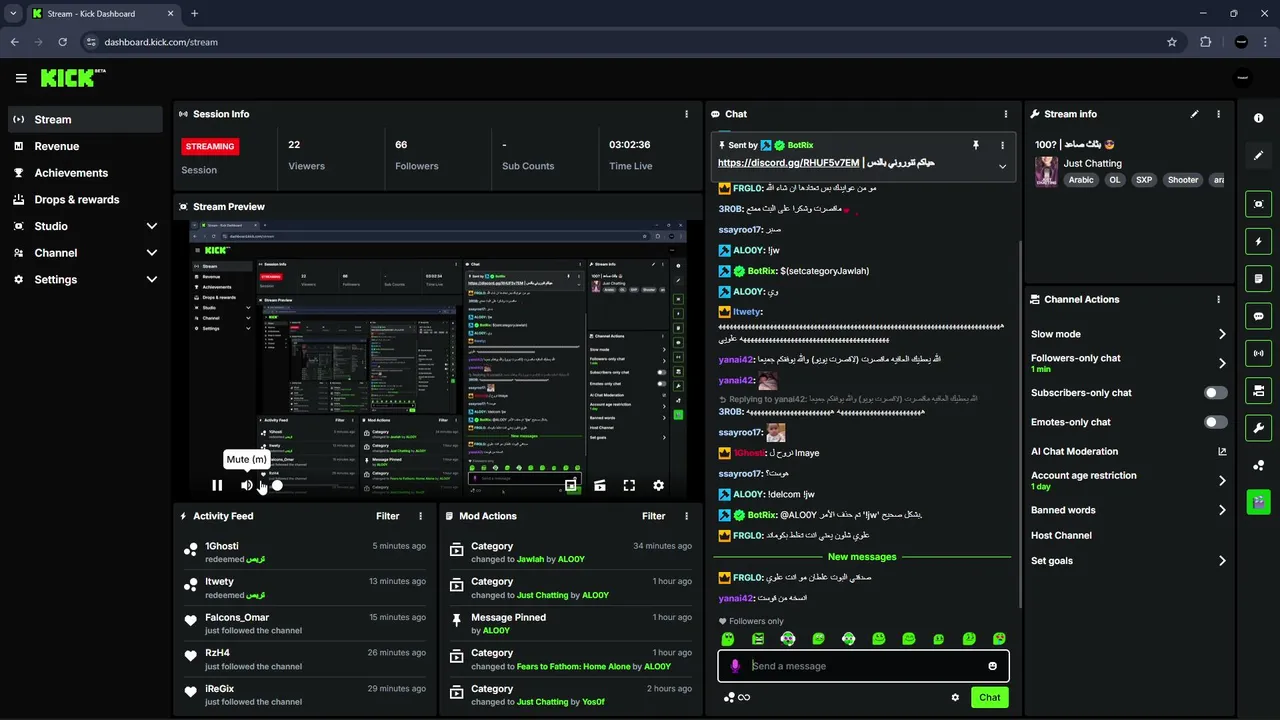Open the discord.gg/RHUF5v7EM link
The image size is (1280, 720).
pos(788,162)
